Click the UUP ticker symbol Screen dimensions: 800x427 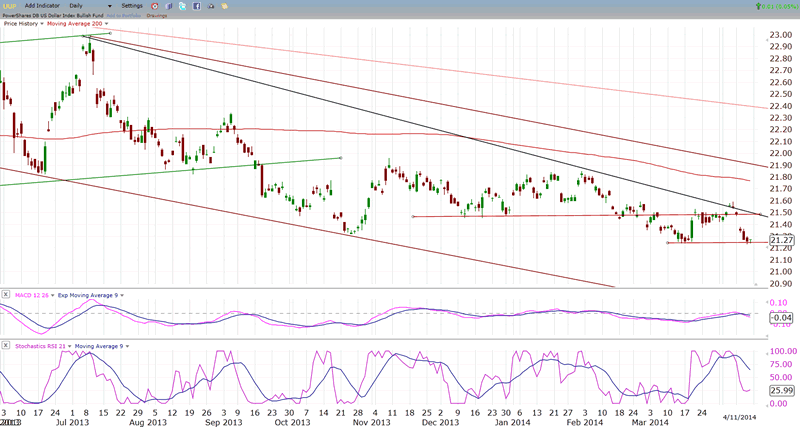(x=8, y=6)
